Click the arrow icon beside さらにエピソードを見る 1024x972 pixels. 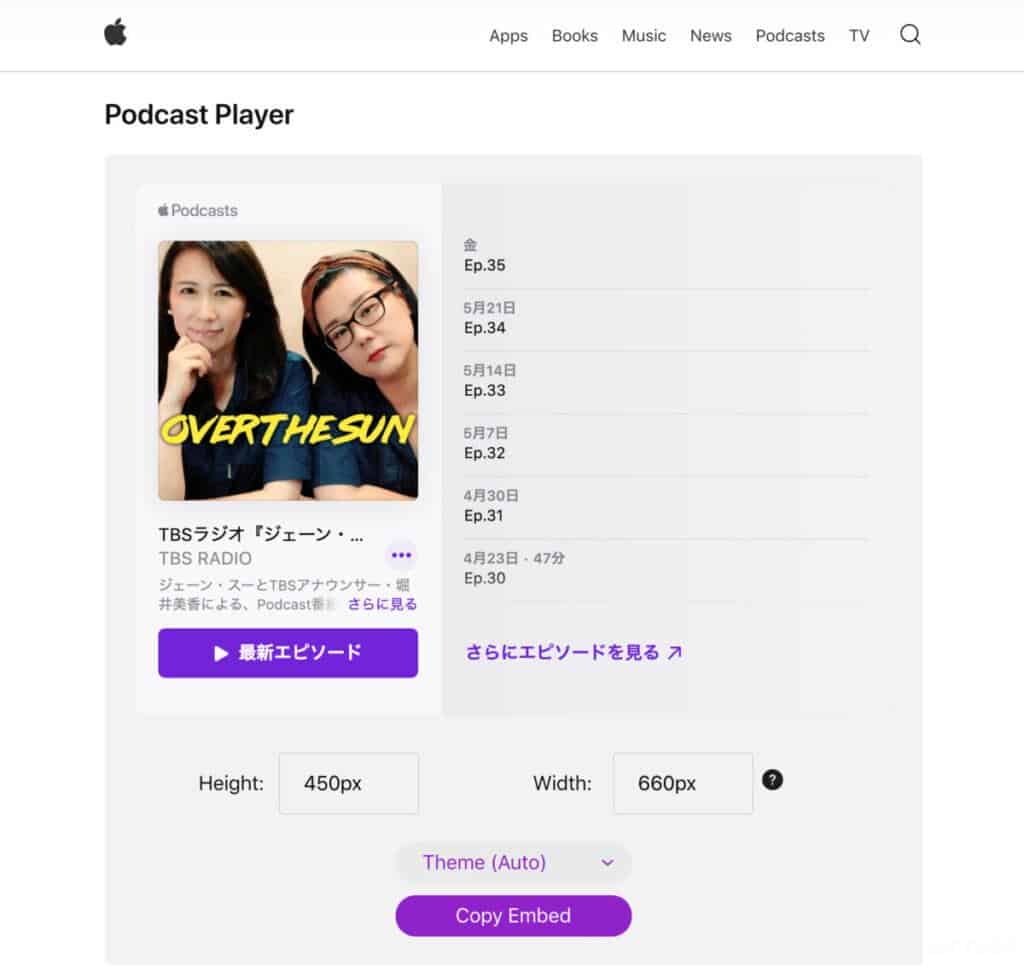675,652
